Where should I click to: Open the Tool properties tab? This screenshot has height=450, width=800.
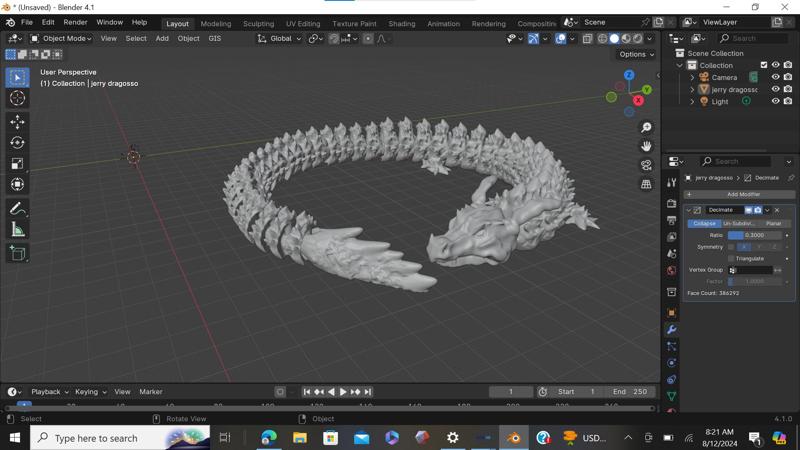click(x=671, y=183)
